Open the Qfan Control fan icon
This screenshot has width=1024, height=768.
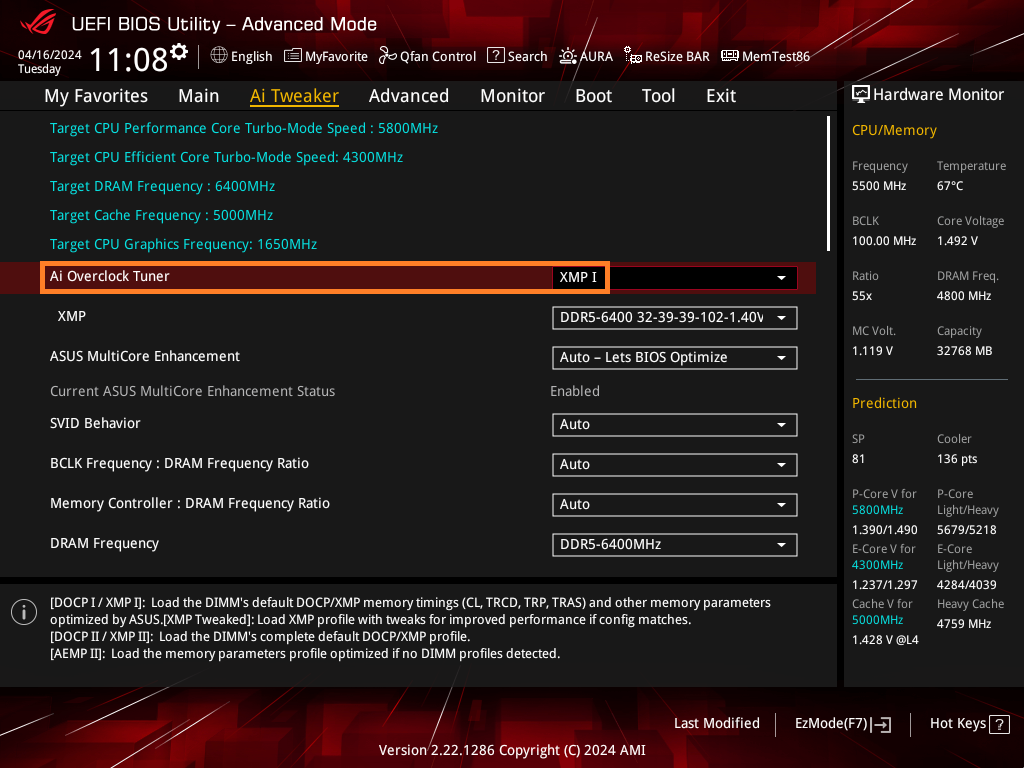tap(388, 56)
